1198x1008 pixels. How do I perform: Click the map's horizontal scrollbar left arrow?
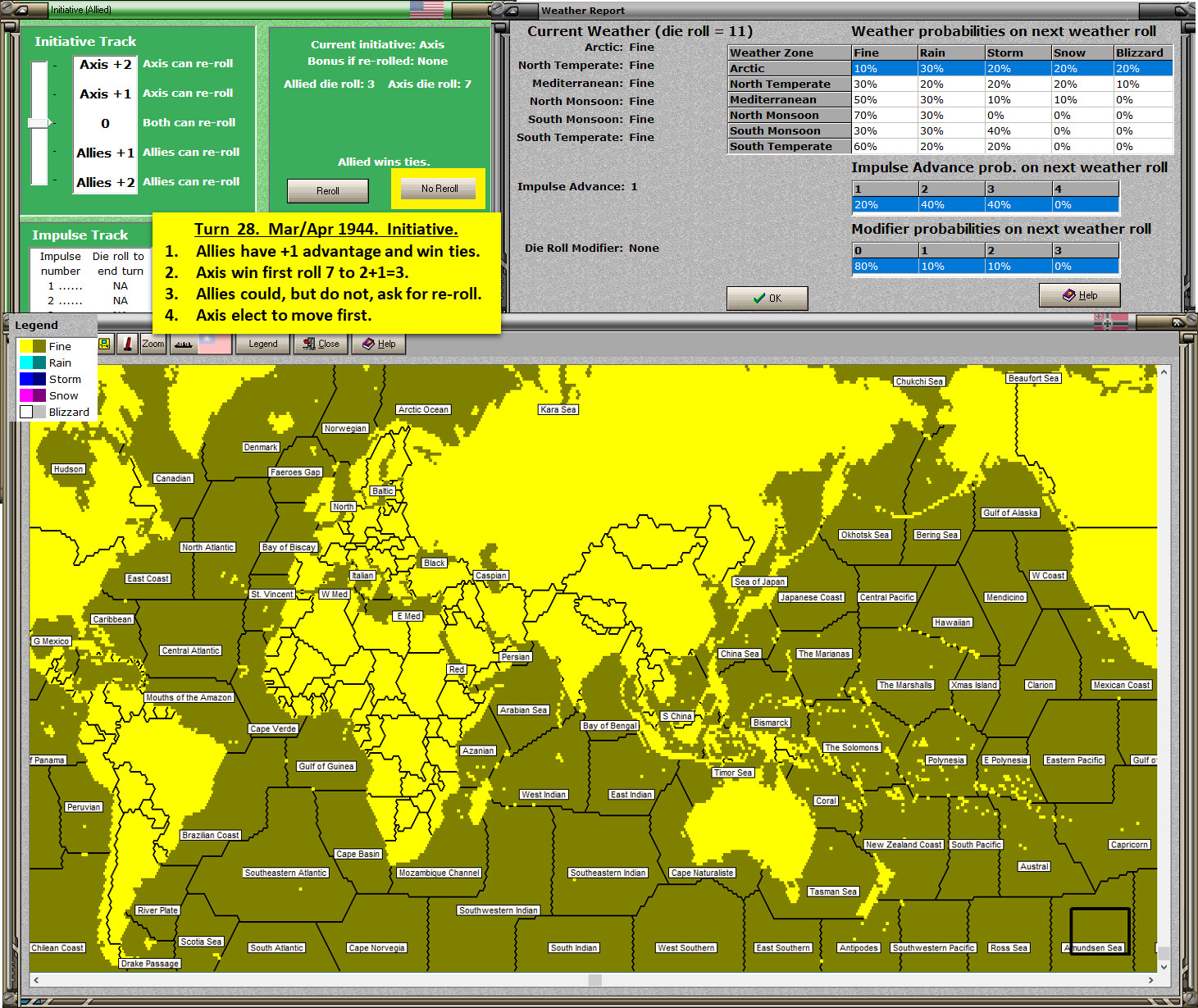tap(36, 979)
